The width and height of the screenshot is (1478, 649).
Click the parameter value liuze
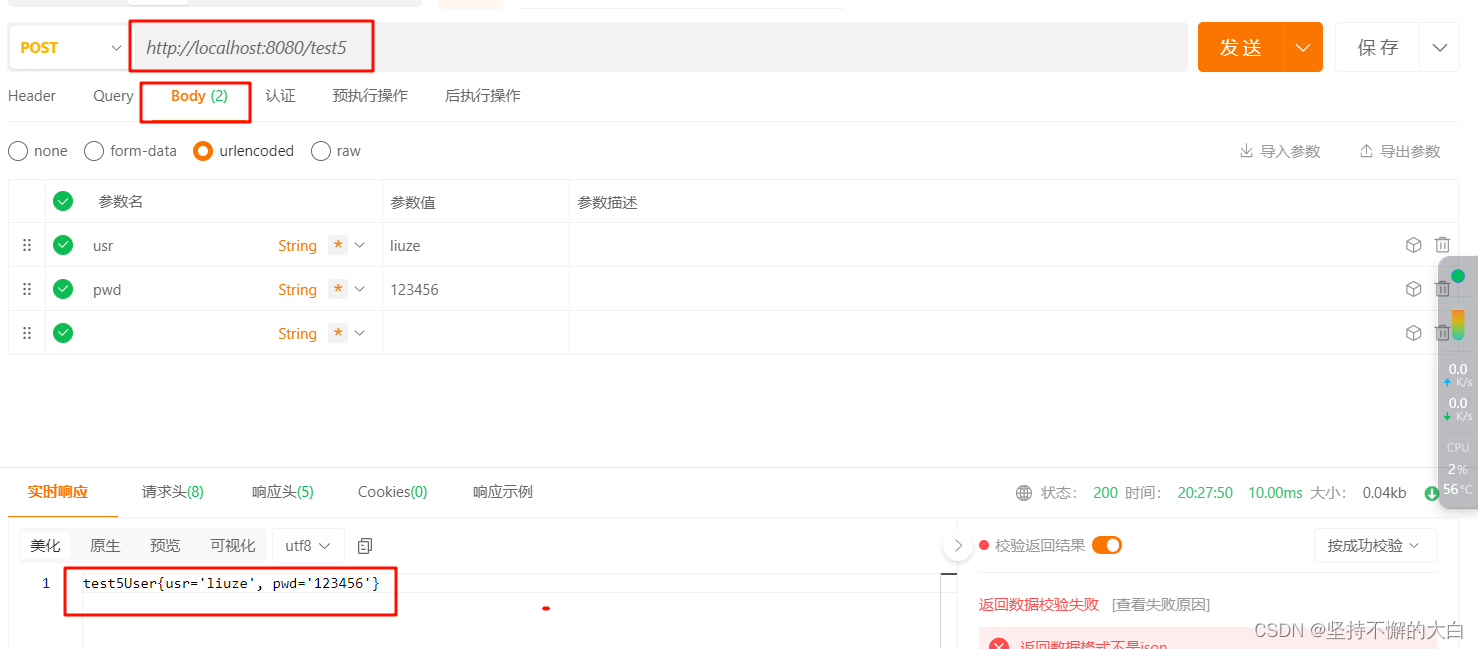point(405,246)
